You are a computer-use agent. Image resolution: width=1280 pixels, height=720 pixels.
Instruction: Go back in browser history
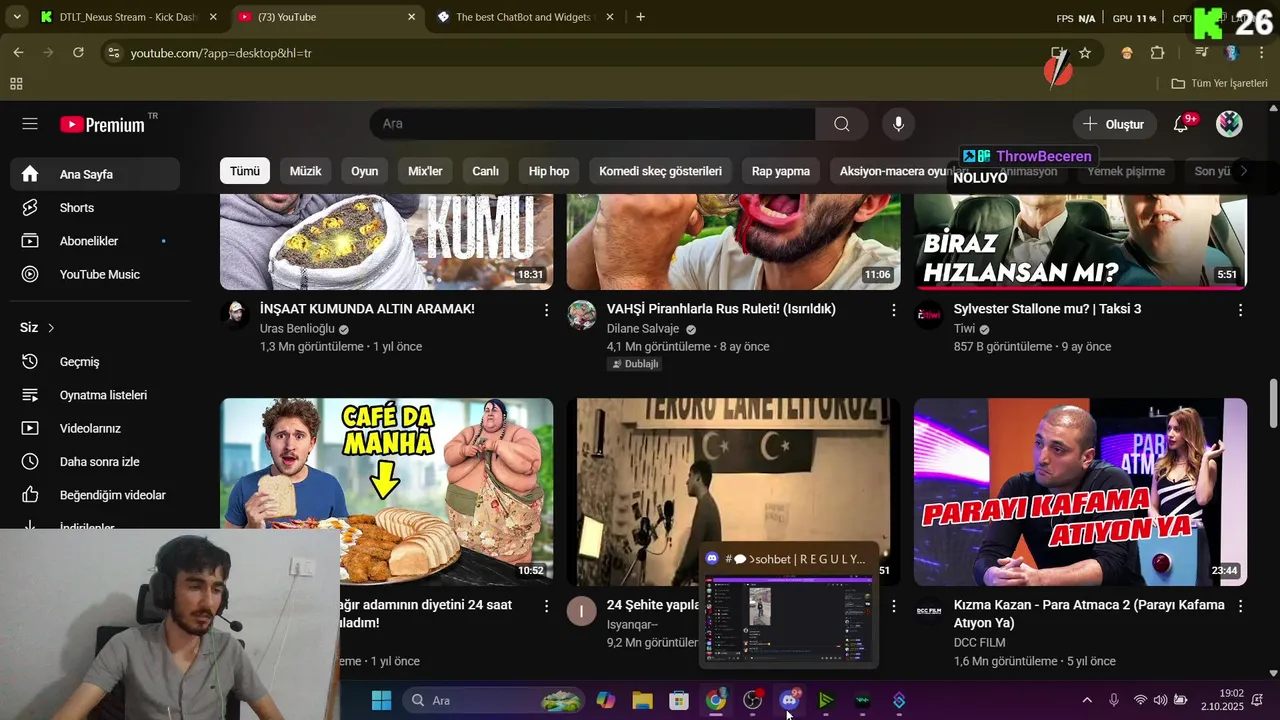tap(18, 53)
